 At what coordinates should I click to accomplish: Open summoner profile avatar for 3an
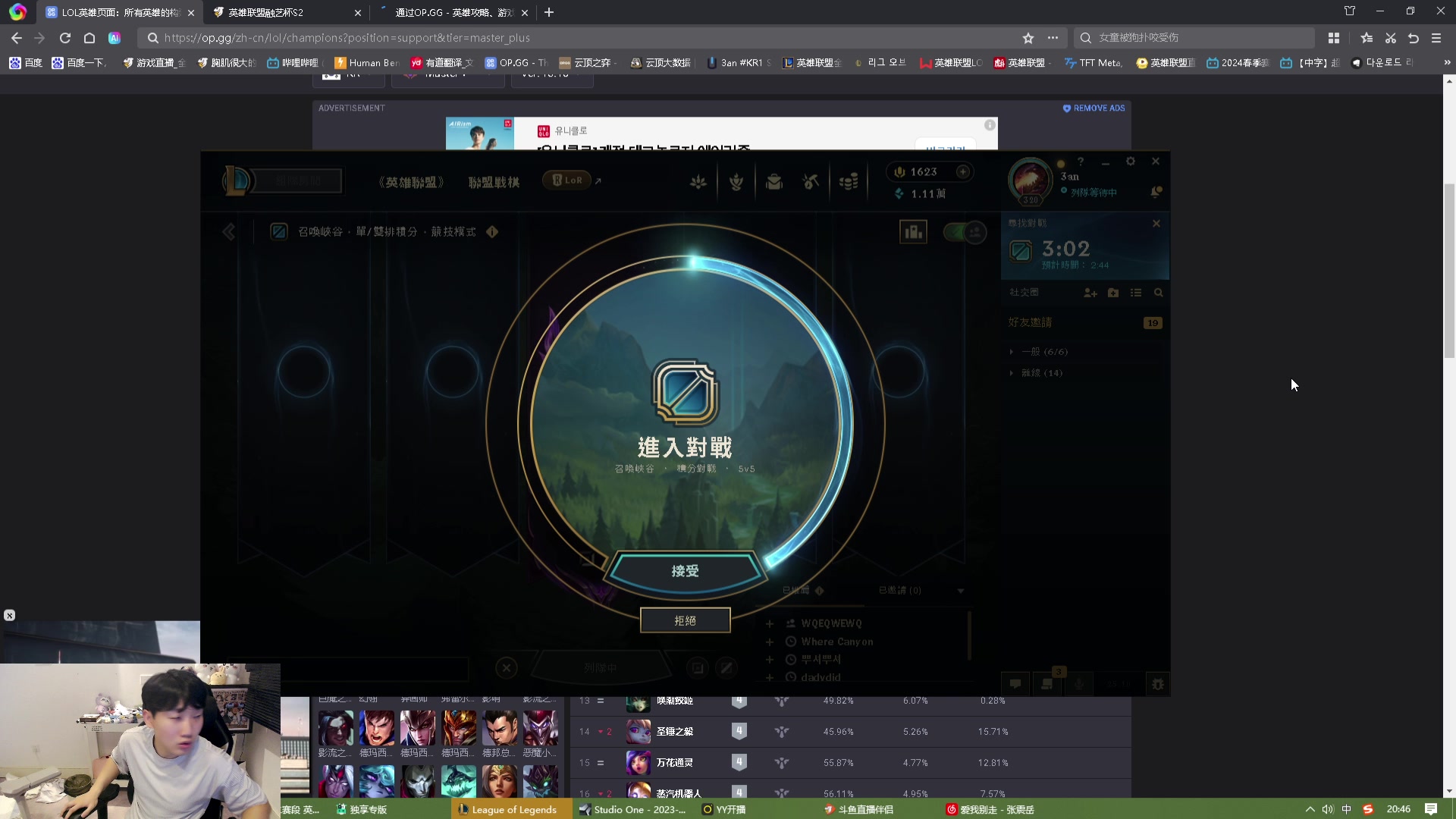click(x=1030, y=181)
